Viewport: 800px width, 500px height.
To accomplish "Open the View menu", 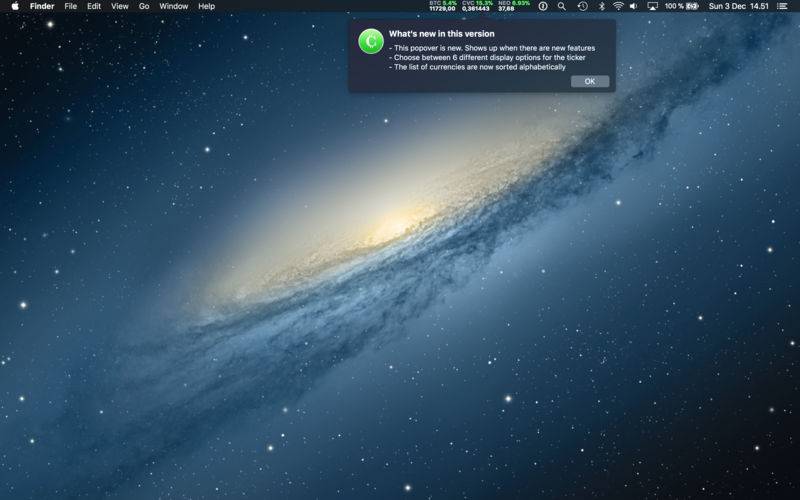I will click(120, 6).
